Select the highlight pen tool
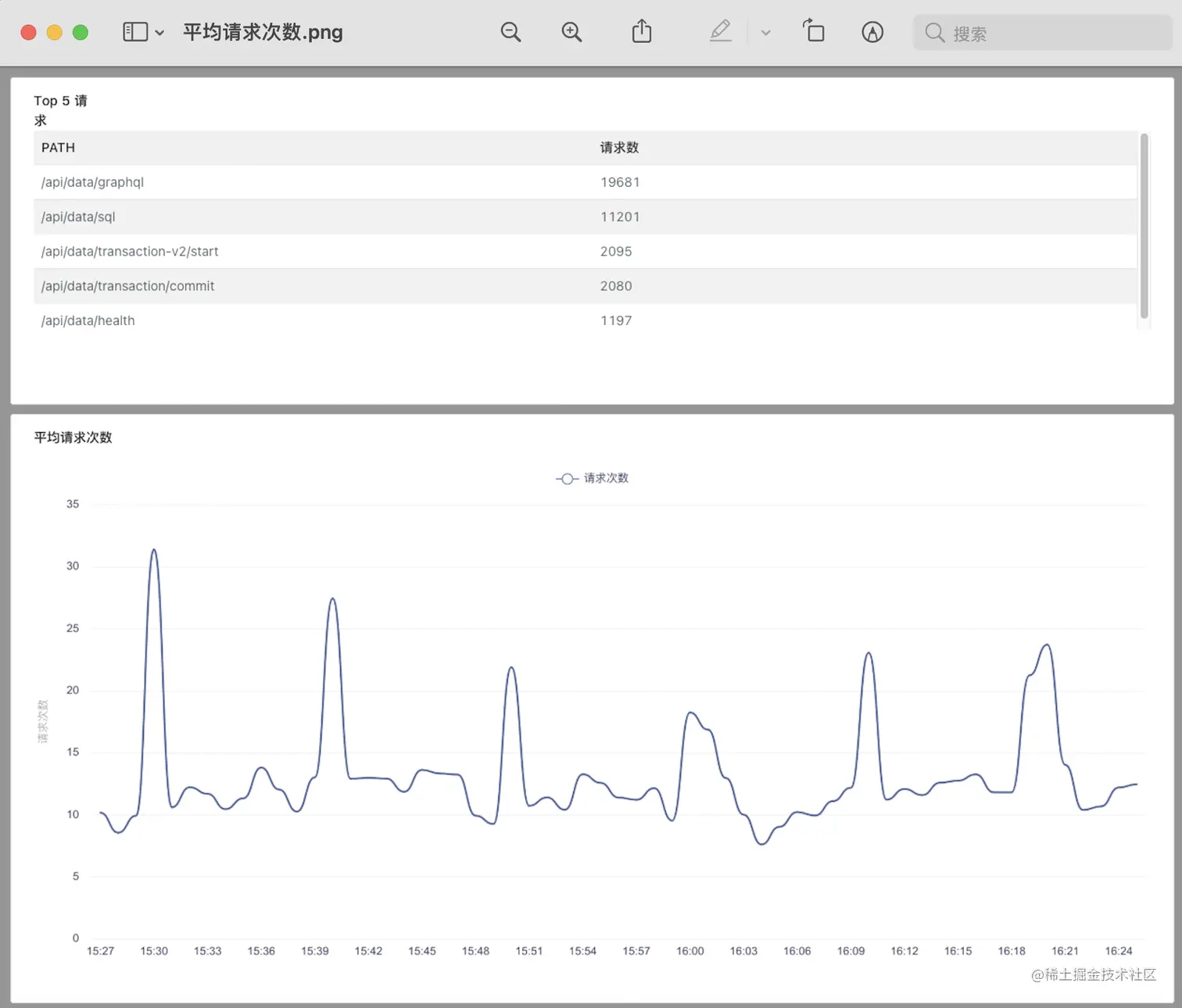Image resolution: width=1182 pixels, height=1008 pixels. coord(721,31)
